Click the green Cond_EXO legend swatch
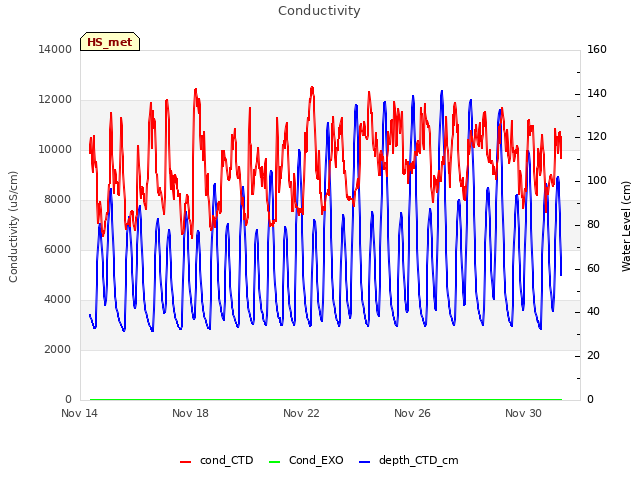 (x=275, y=462)
